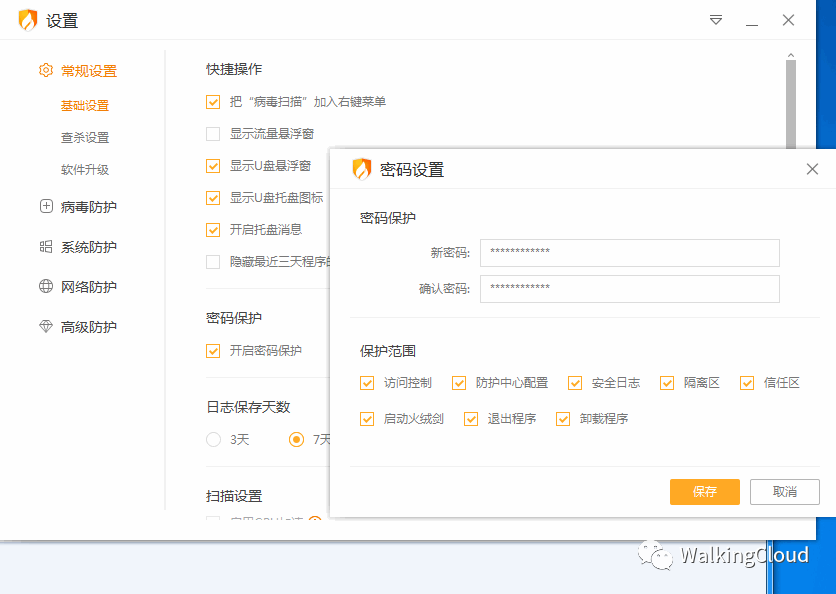836x594 pixels.
Task: Click the 日志保存天数 heading
Action: [x=248, y=407]
